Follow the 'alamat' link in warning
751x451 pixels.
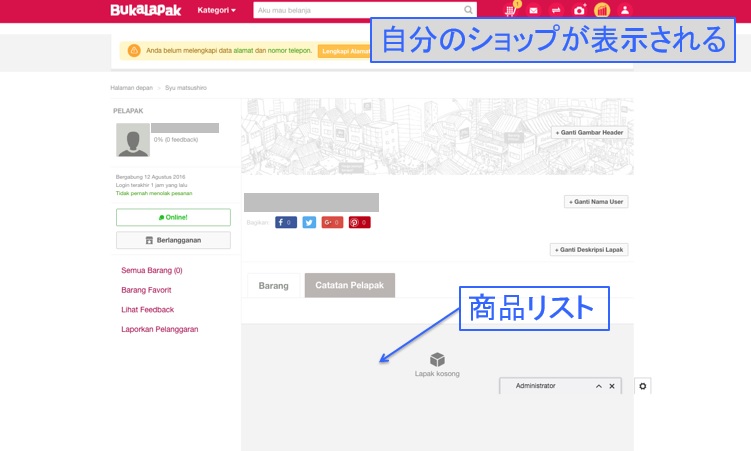point(243,50)
